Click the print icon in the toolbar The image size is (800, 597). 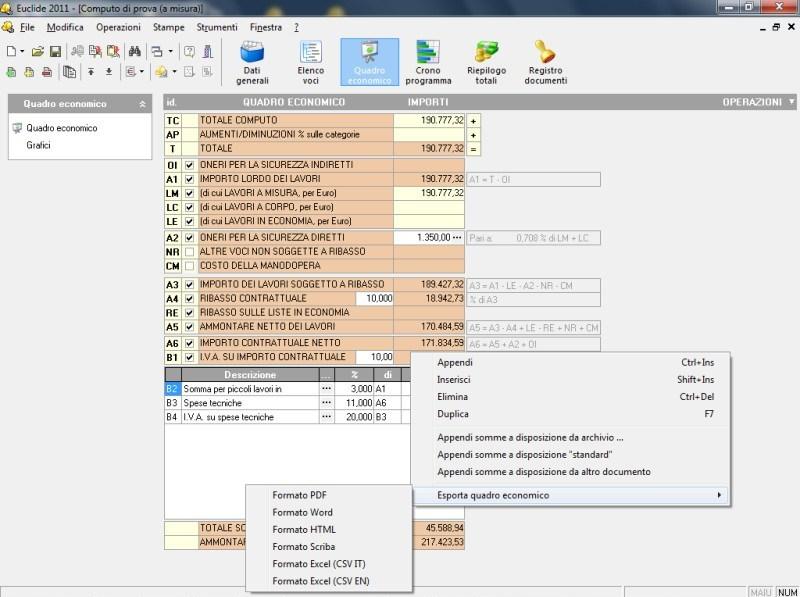[x=46, y=72]
